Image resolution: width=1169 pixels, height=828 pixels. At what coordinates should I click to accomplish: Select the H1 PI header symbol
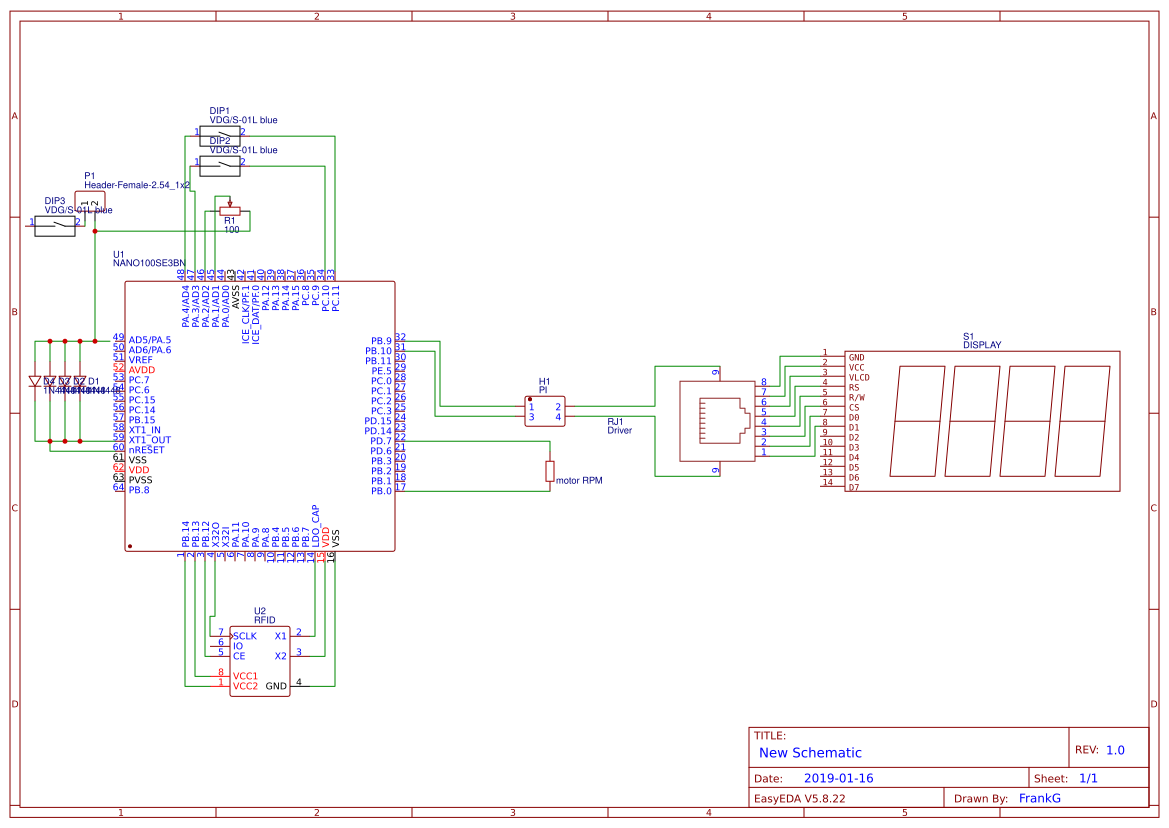tap(545, 412)
